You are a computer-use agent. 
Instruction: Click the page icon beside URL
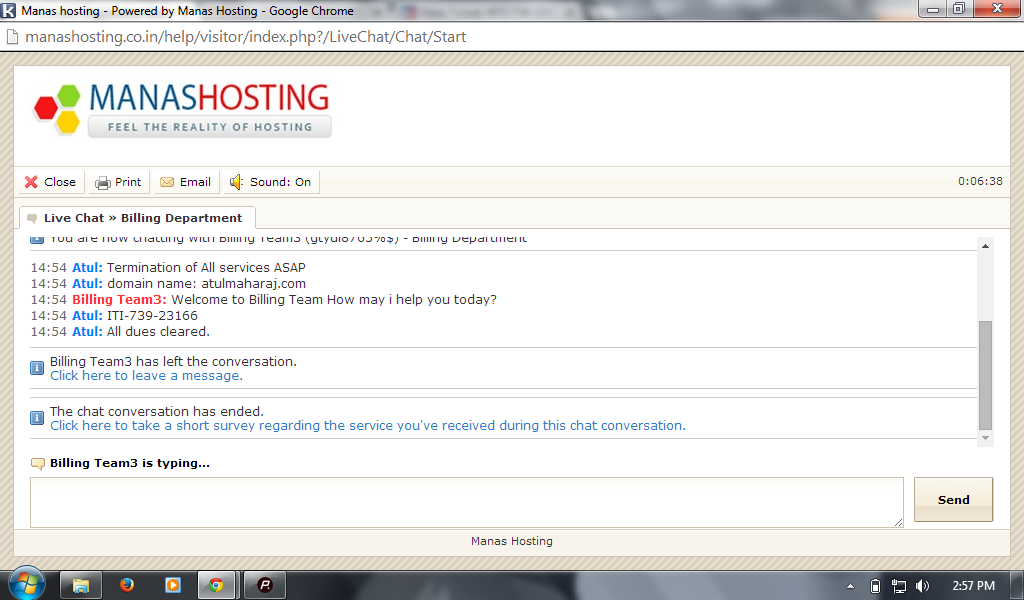tap(12, 37)
